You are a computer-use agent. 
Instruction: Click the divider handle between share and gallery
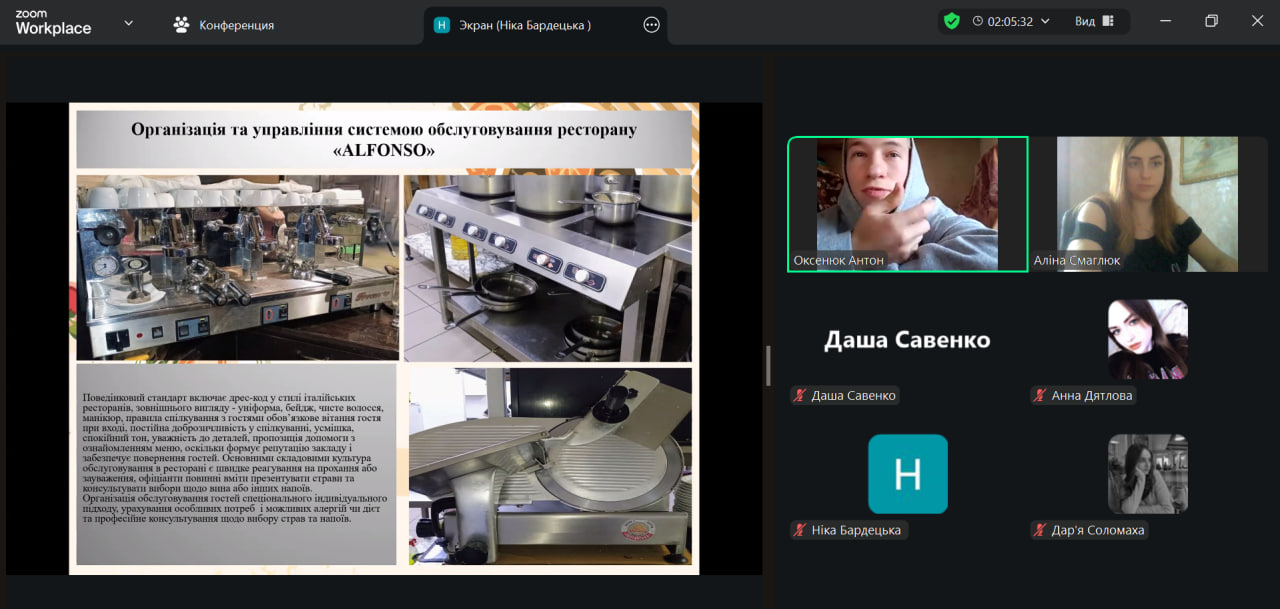click(x=768, y=366)
